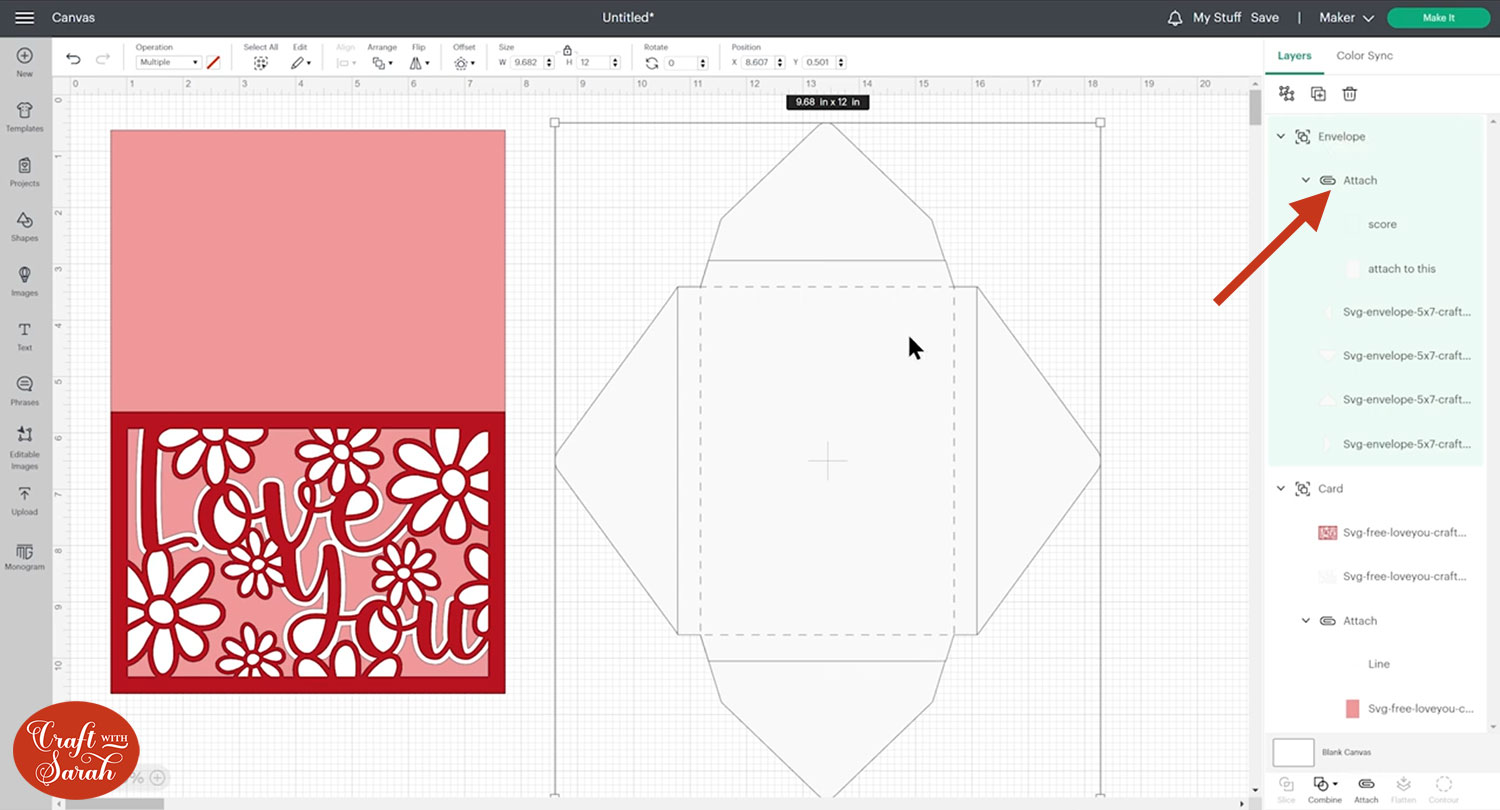The image size is (1500, 810).
Task: Click the Flatten tool
Action: coord(1403,789)
